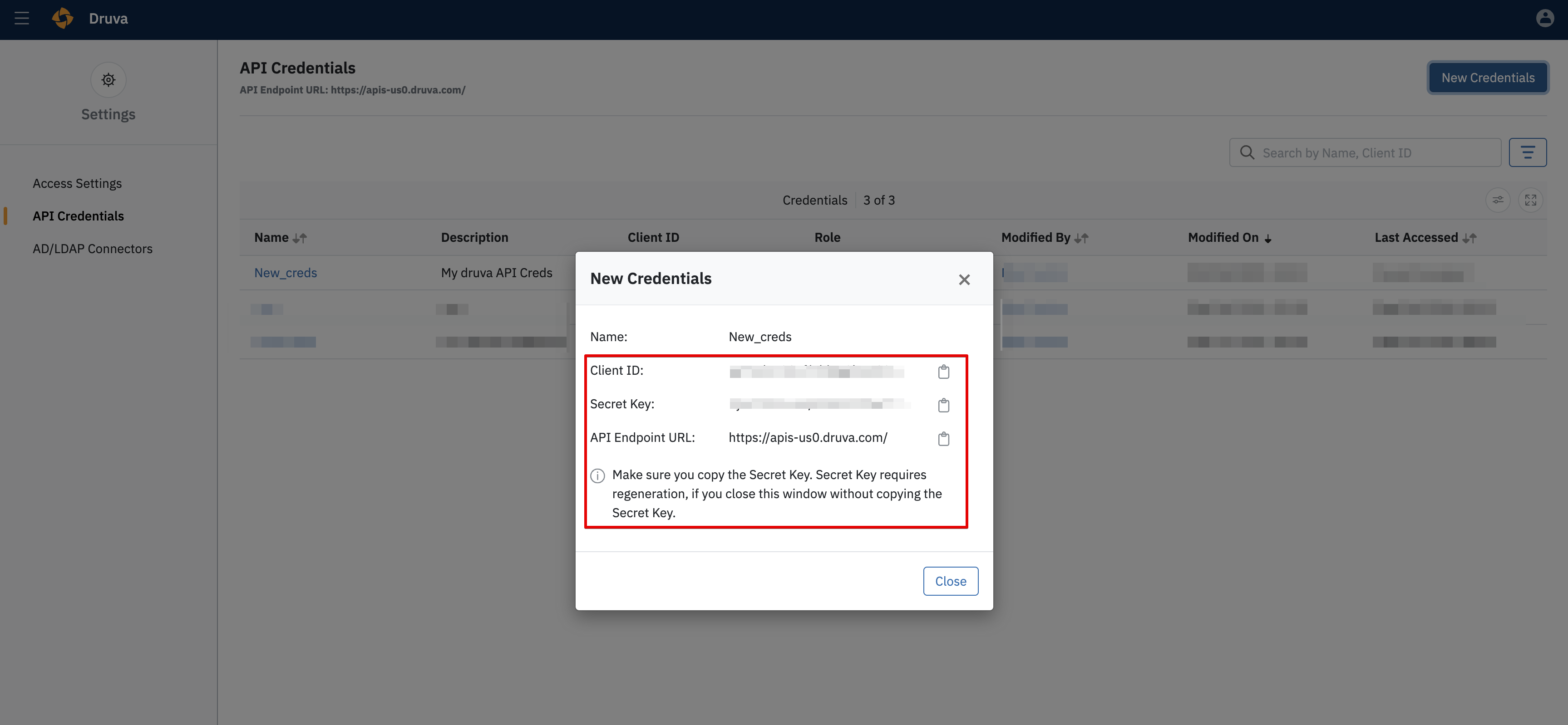Click the info icon in the dialog
Screen dimensions: 1568x725
coord(597,475)
